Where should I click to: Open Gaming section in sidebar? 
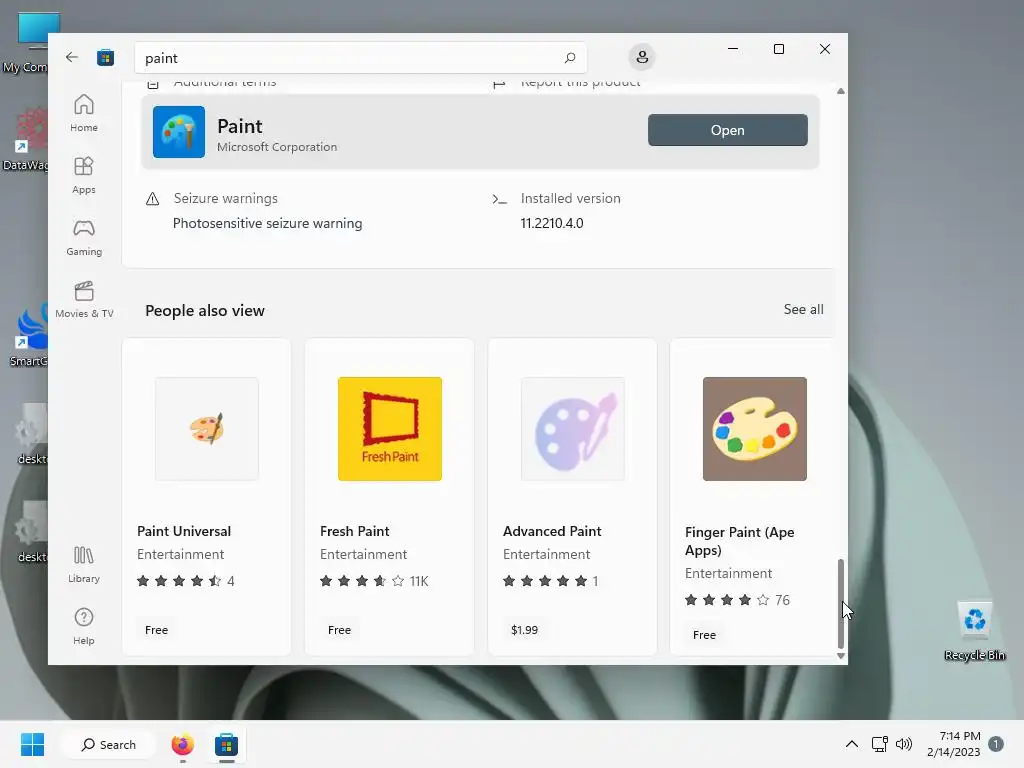pos(84,237)
